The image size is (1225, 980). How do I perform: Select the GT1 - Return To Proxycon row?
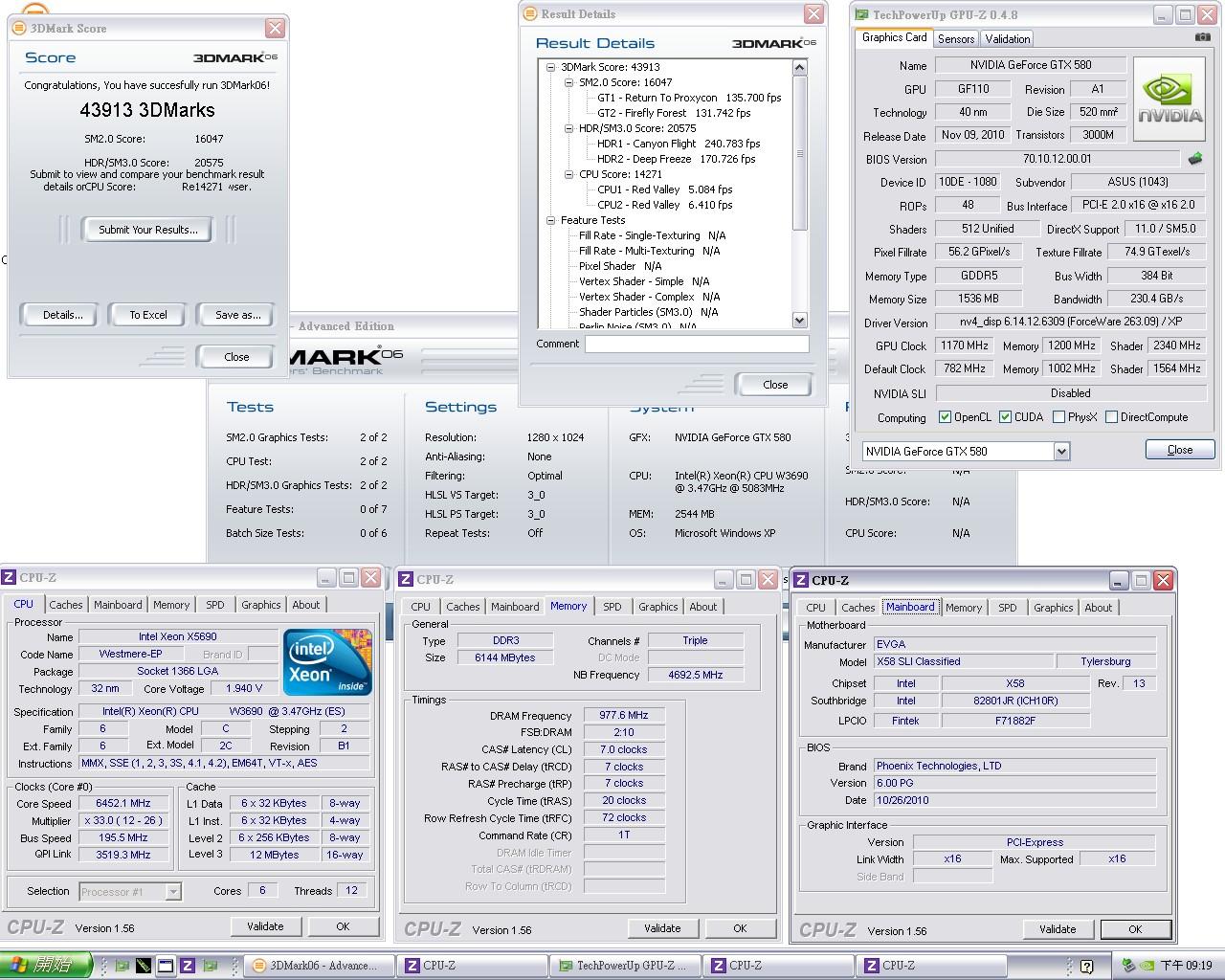click(x=689, y=98)
